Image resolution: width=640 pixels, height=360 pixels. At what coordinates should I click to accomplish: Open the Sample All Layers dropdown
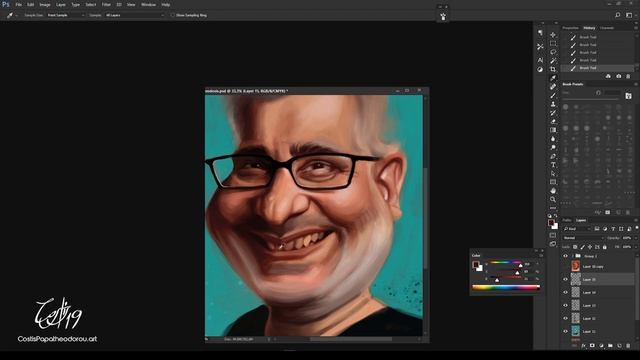[x=134, y=15]
